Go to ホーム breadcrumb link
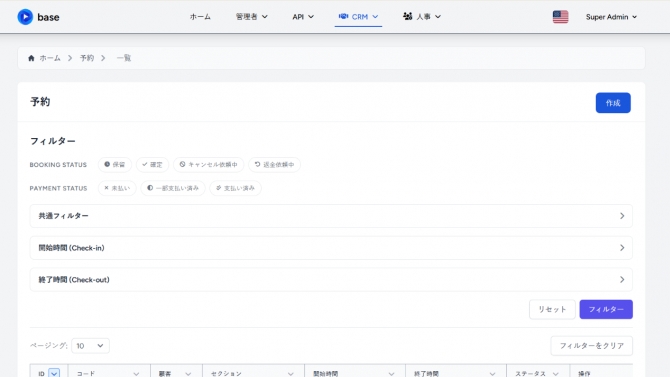Viewport: 670px width, 377px height. (50, 58)
